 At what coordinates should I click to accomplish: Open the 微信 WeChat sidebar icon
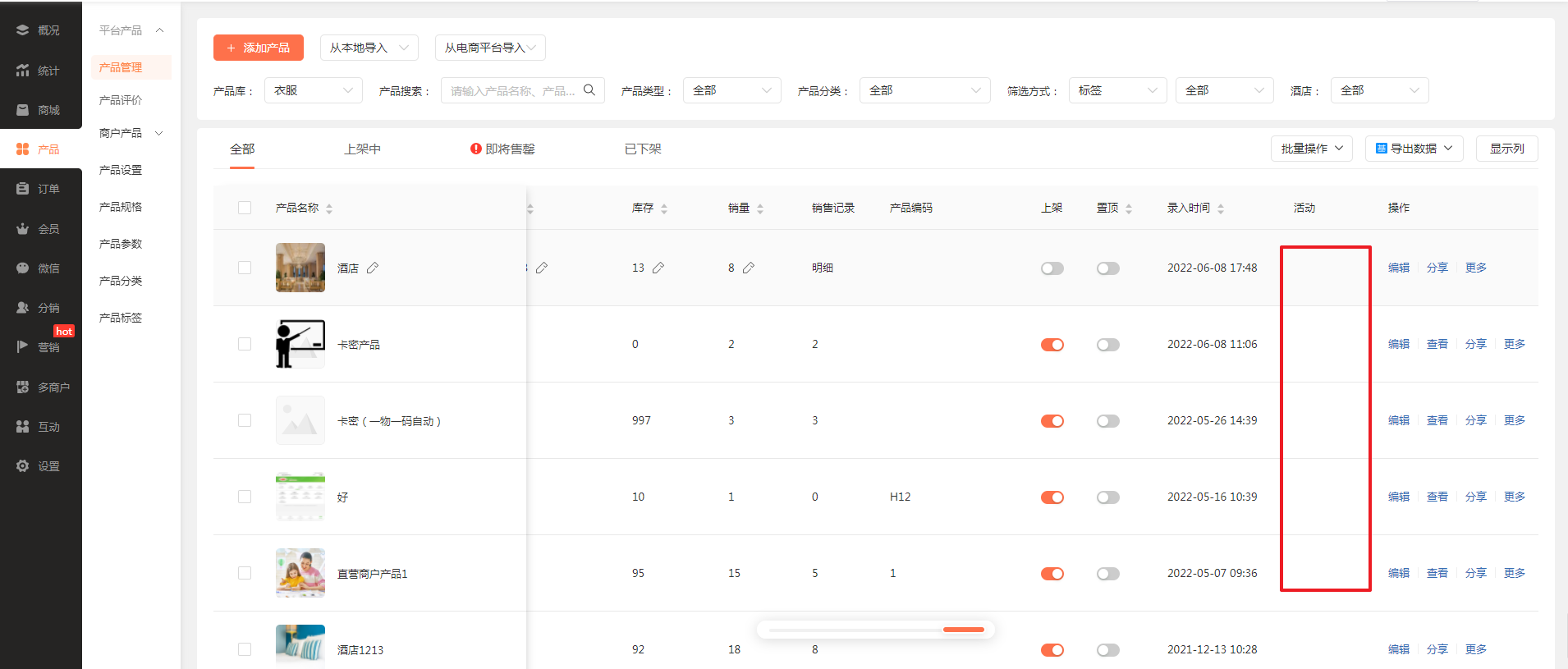(x=22, y=268)
